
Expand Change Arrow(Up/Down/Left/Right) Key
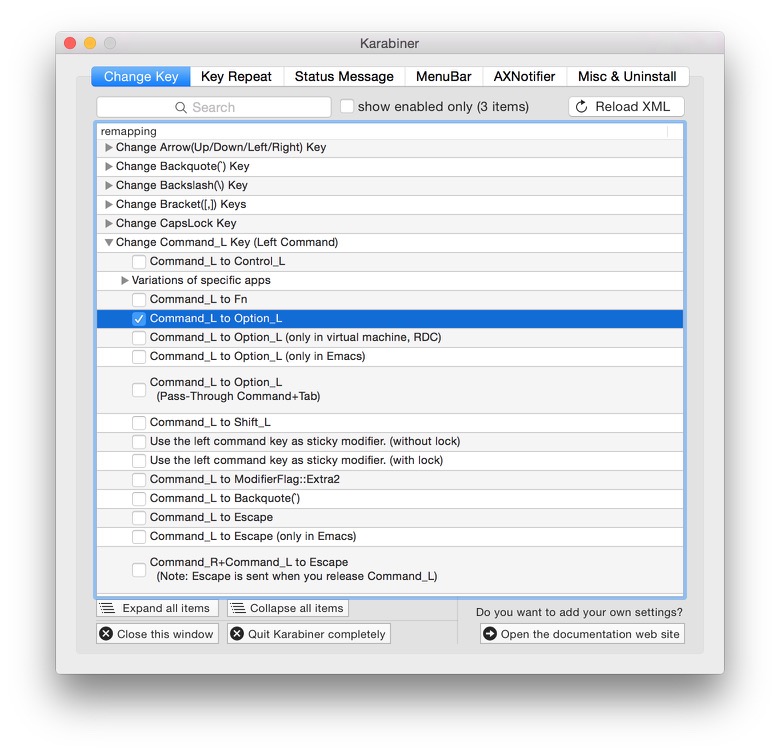(x=108, y=147)
